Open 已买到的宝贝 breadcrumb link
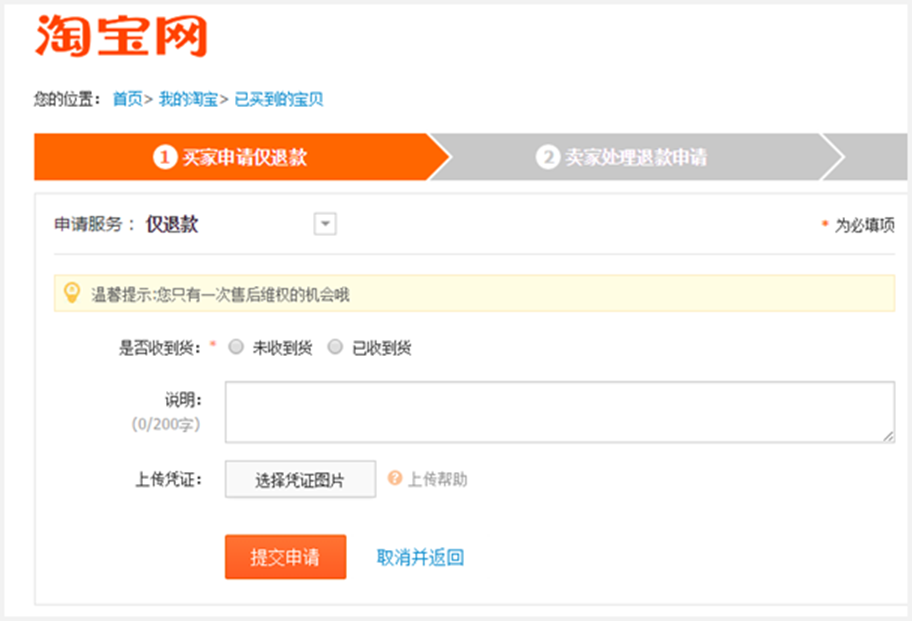Screen dimensions: 912x621 279,99
